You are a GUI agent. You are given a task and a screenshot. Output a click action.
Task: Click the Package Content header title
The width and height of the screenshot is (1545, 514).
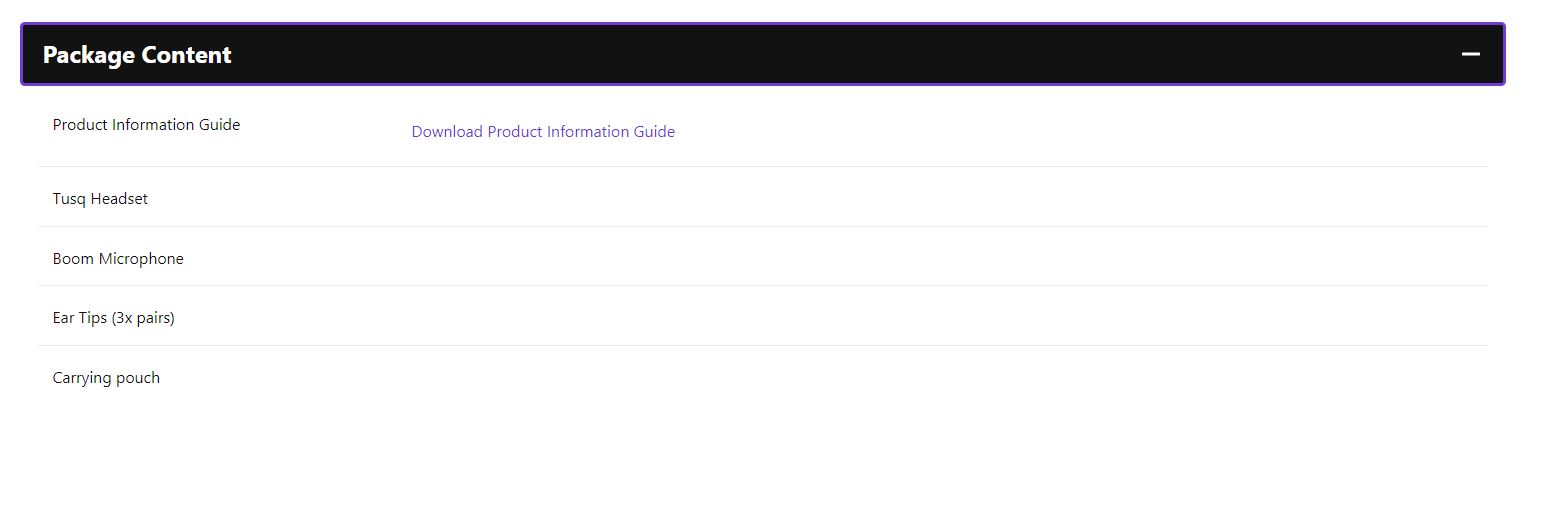[137, 55]
